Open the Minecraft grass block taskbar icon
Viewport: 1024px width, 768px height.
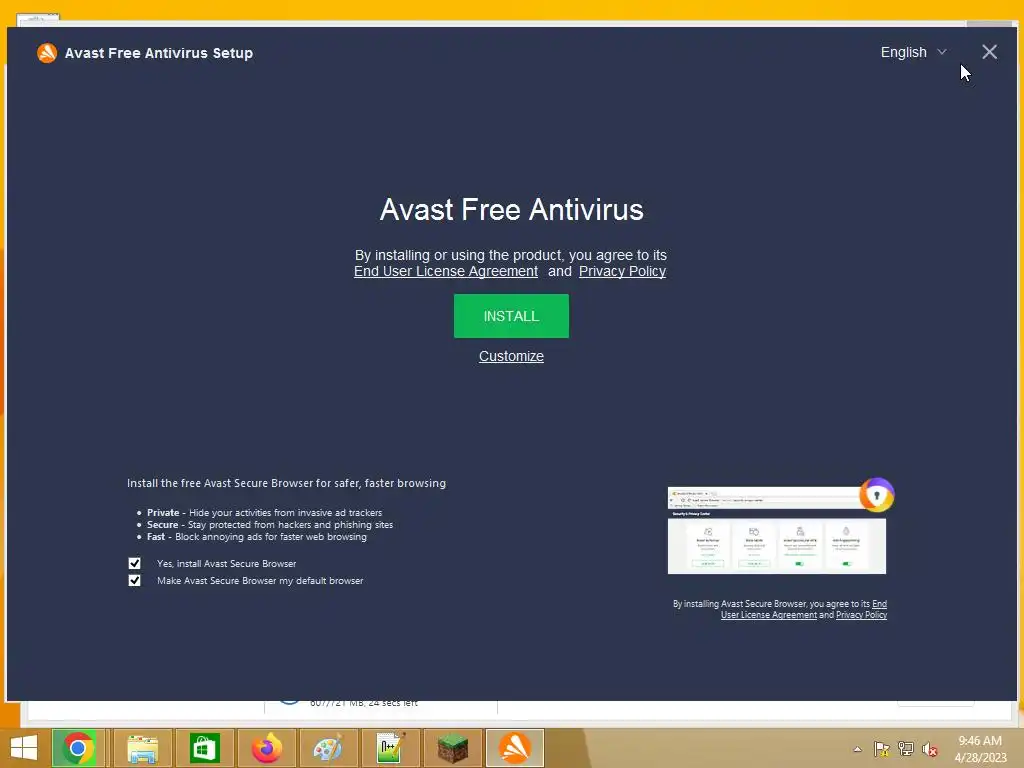453,748
